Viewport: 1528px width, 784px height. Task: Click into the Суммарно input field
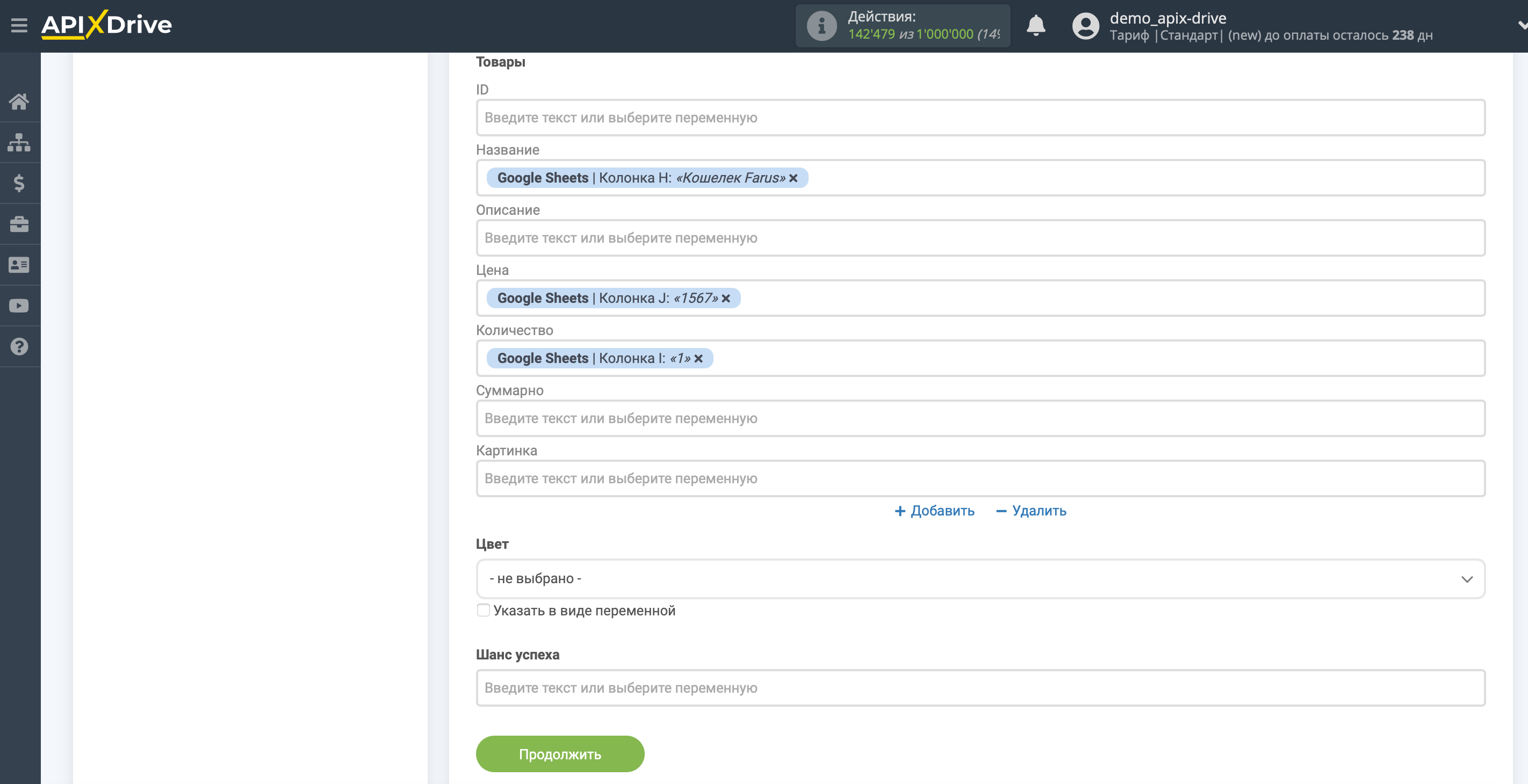[980, 418]
